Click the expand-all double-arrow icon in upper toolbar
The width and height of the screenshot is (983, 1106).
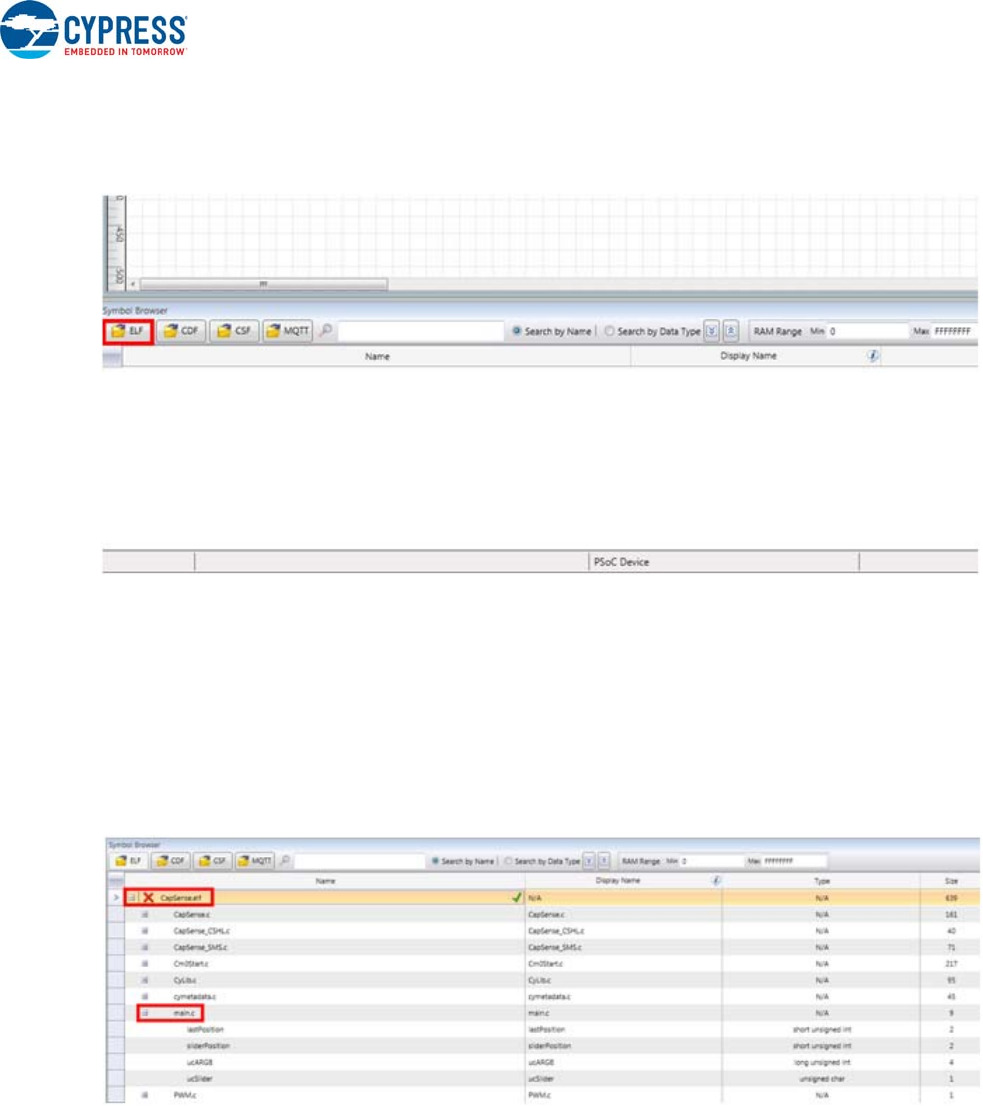click(x=711, y=332)
